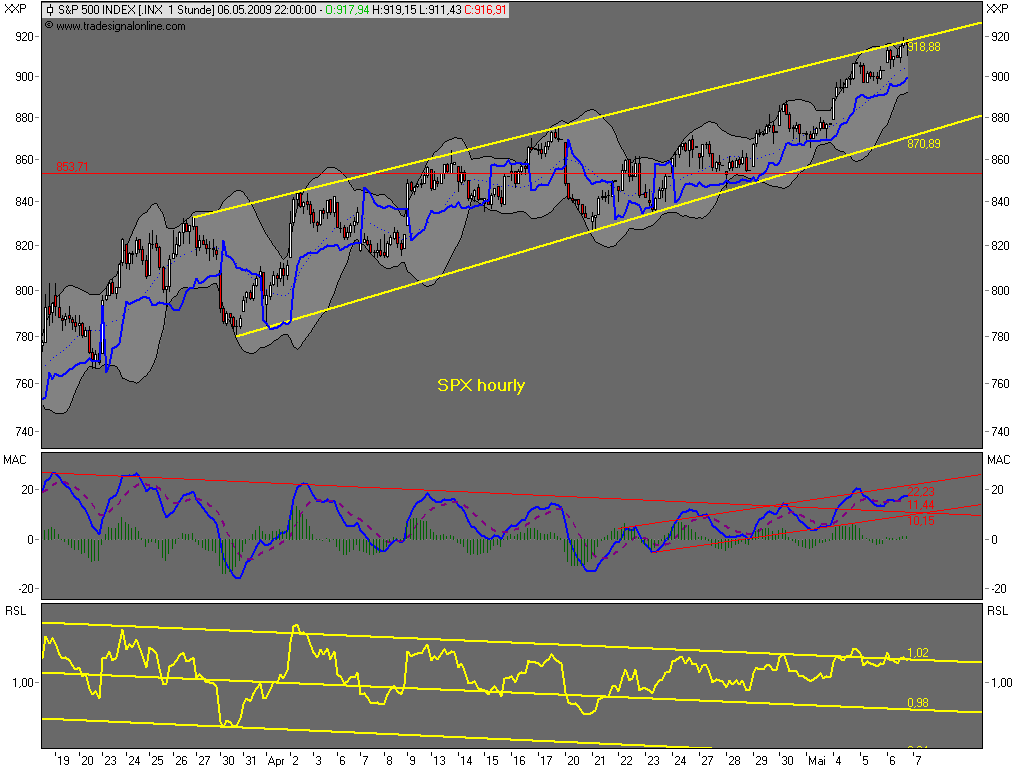Viewport: 1024px width, 768px height.
Task: Click the '26 date label on the time axis
Action: (x=180, y=761)
